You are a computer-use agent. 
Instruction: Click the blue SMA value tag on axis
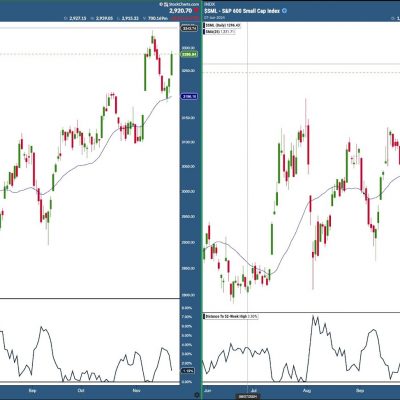pyautogui.click(x=189, y=97)
